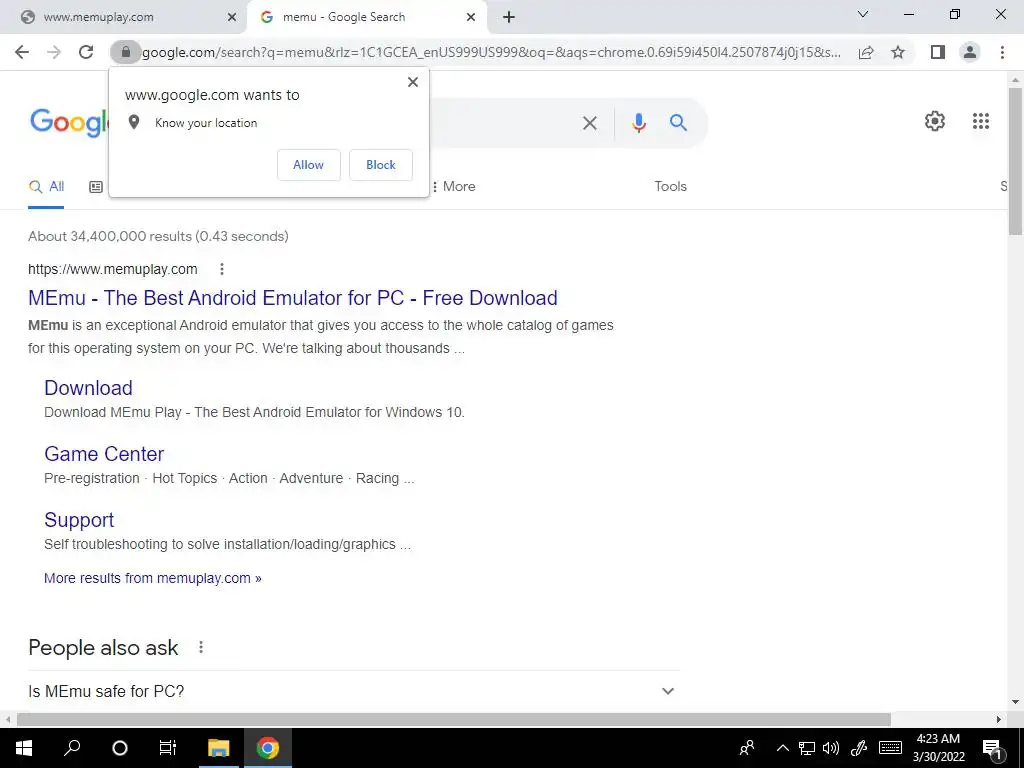Open the tab search dropdown arrow
Image resolution: width=1024 pixels, height=768 pixels.
point(863,14)
